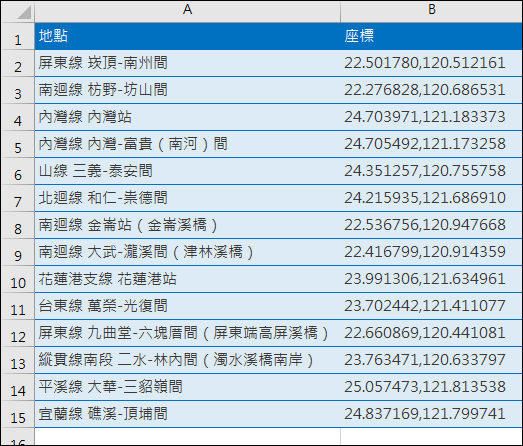The height and width of the screenshot is (446, 523).
Task: Select cell 平溪線 大華-三貂嶺間
Action: 187,388
